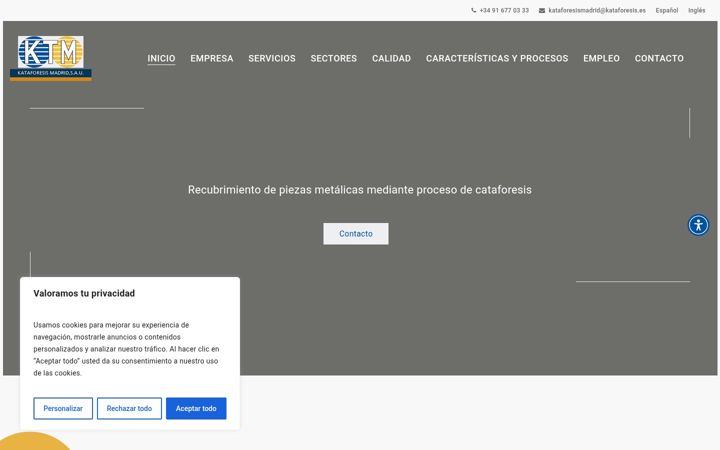Click Aceptar todo cookie button
720x450 pixels.
(x=196, y=408)
